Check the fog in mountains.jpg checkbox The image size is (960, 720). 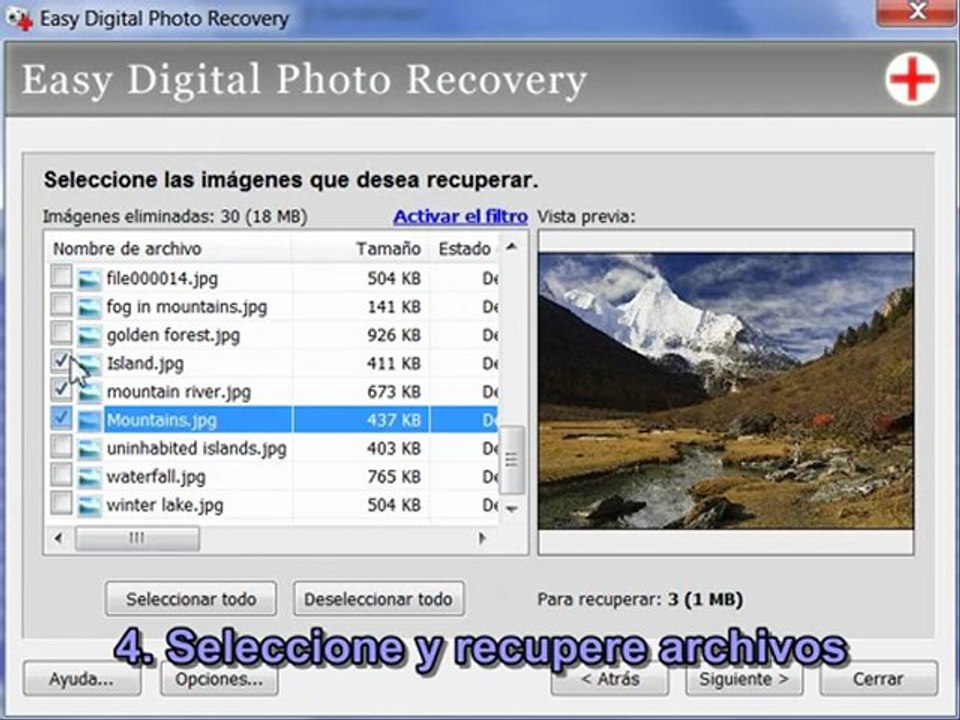[x=61, y=304]
